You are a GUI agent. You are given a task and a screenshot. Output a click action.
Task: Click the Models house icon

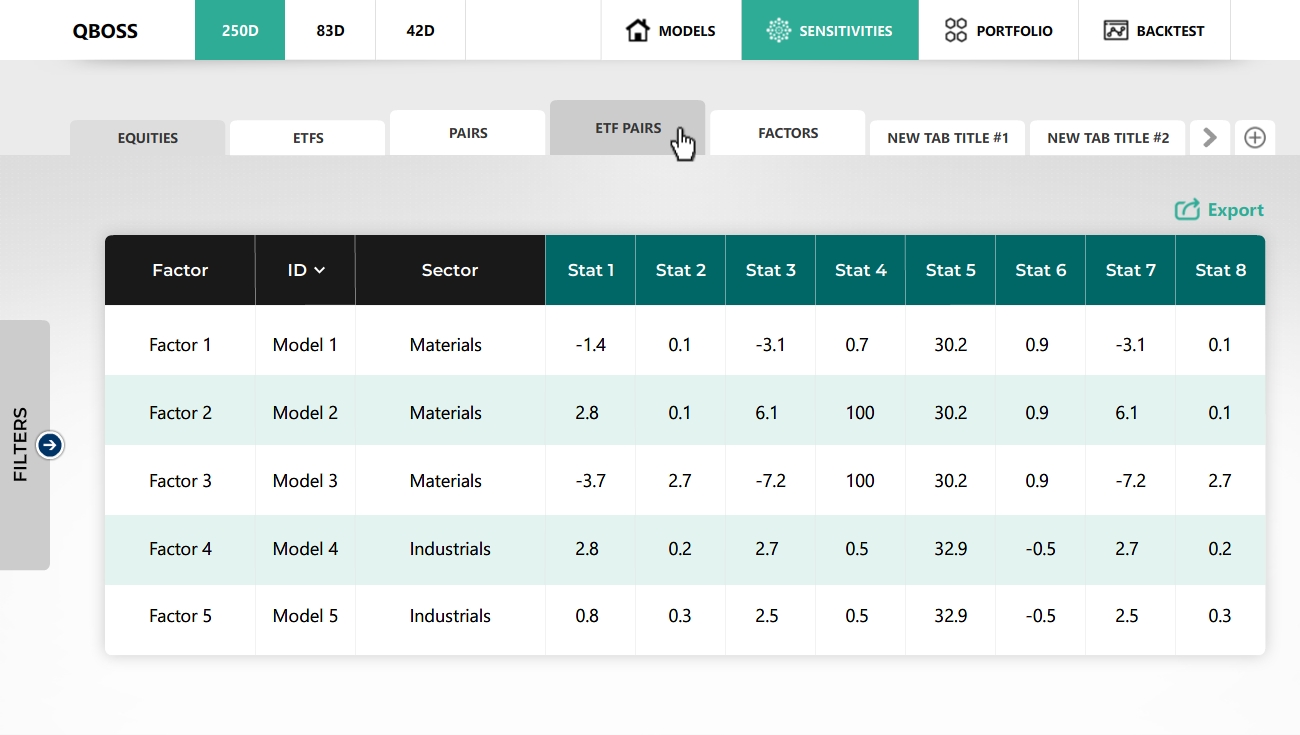click(637, 30)
